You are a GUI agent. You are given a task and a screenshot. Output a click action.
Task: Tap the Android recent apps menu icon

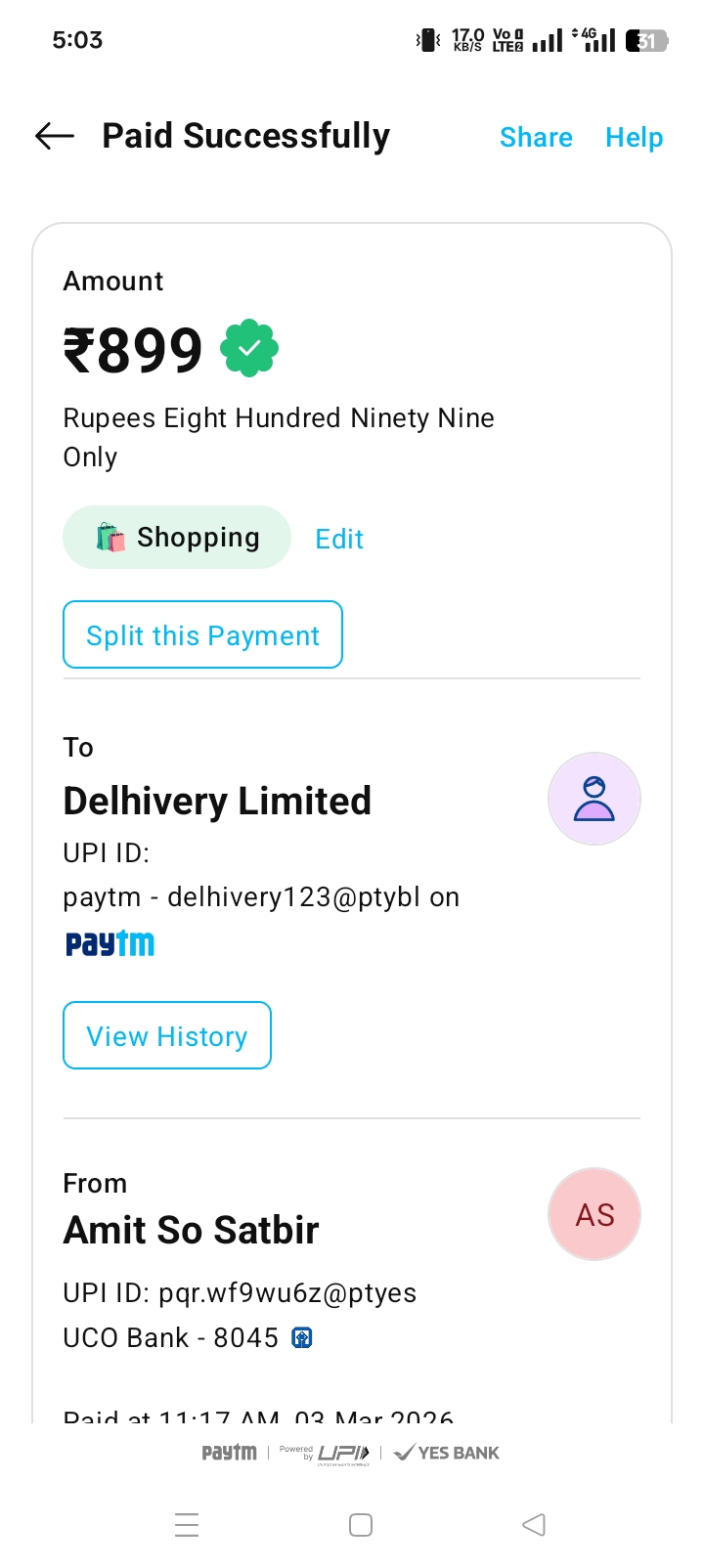pos(187,1525)
